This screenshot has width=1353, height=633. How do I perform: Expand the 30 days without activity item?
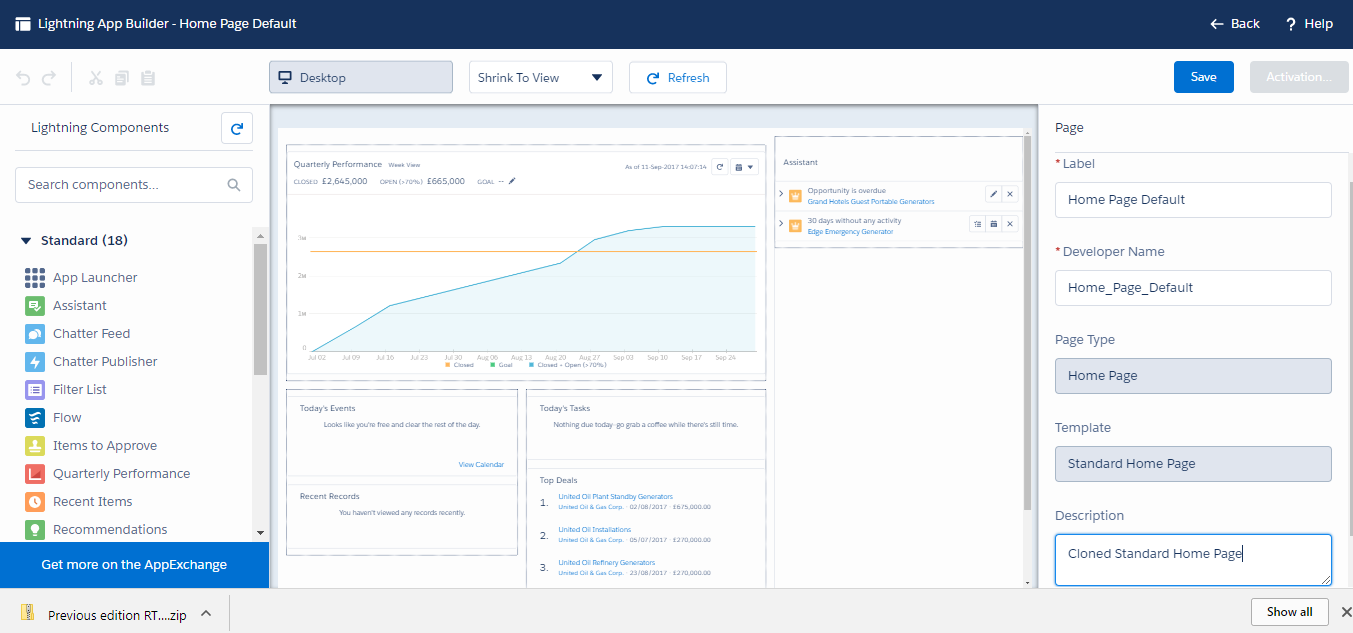[x=780, y=225]
